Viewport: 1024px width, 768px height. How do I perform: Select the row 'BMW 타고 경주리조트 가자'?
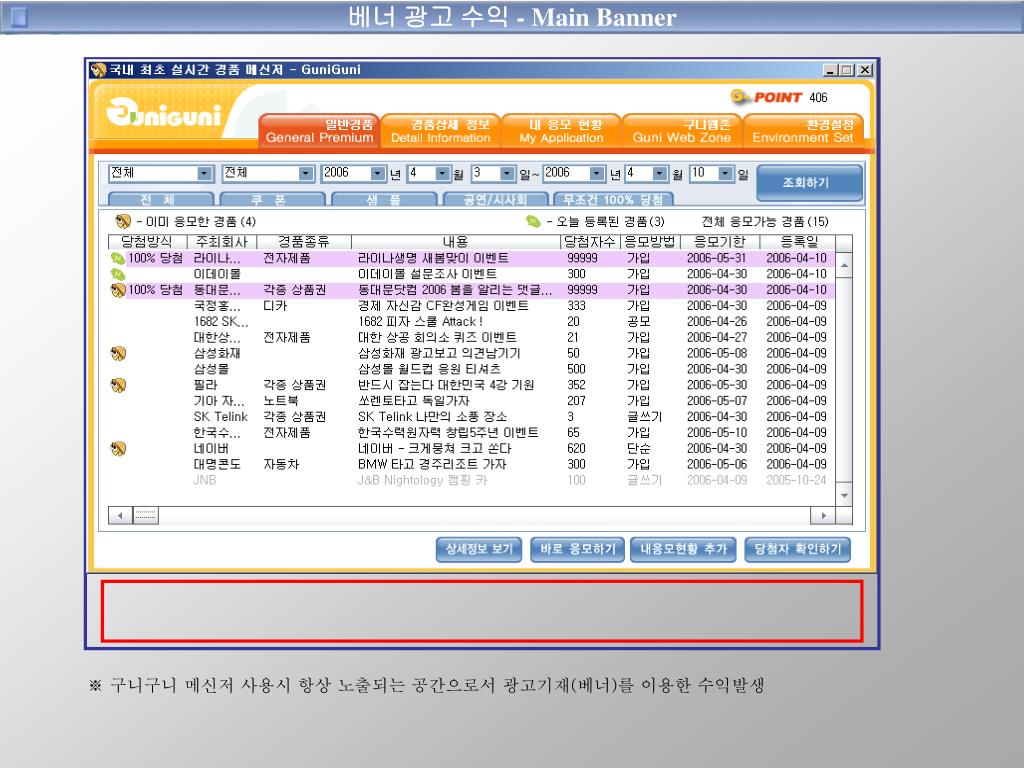[472, 464]
